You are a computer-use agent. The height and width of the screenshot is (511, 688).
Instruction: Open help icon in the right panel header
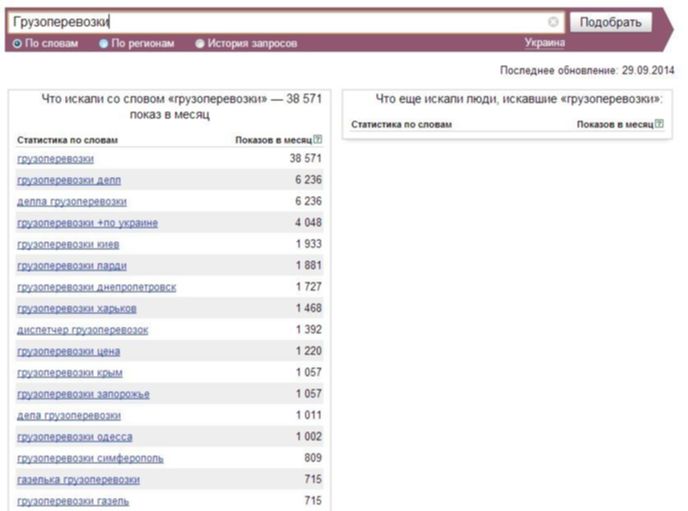(x=659, y=124)
